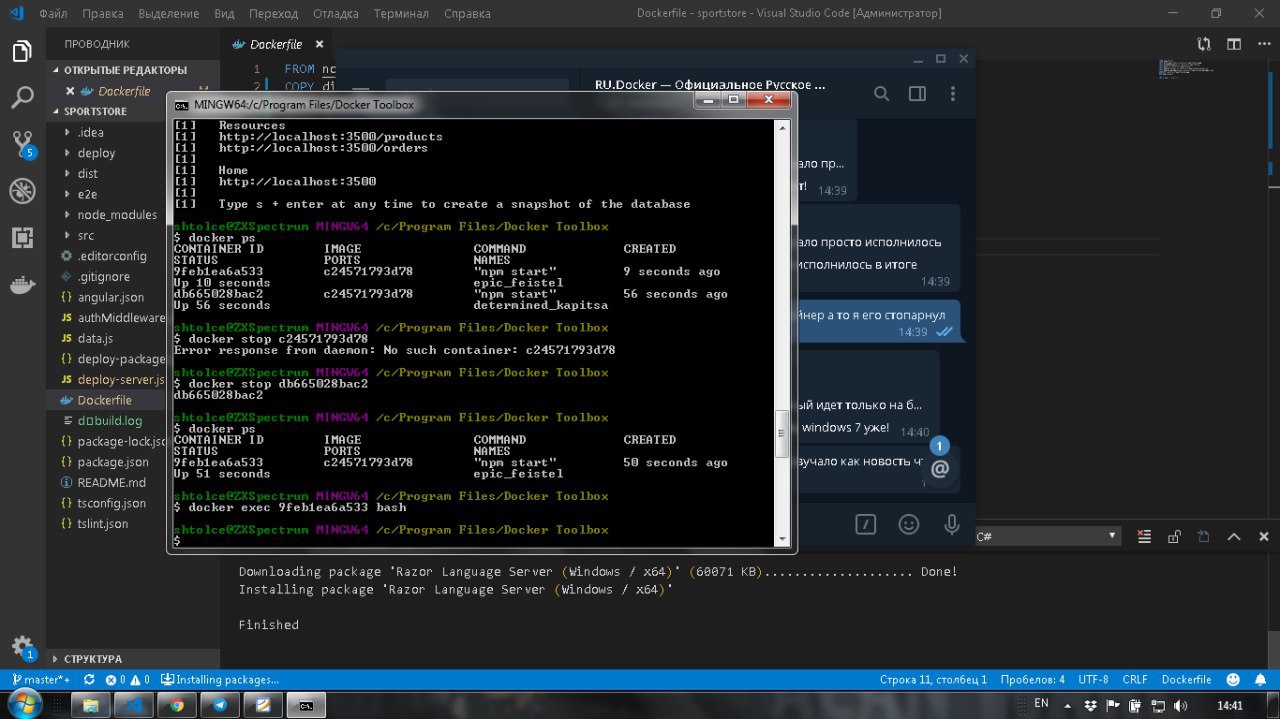Open the Debug view in the activity bar

point(22,191)
